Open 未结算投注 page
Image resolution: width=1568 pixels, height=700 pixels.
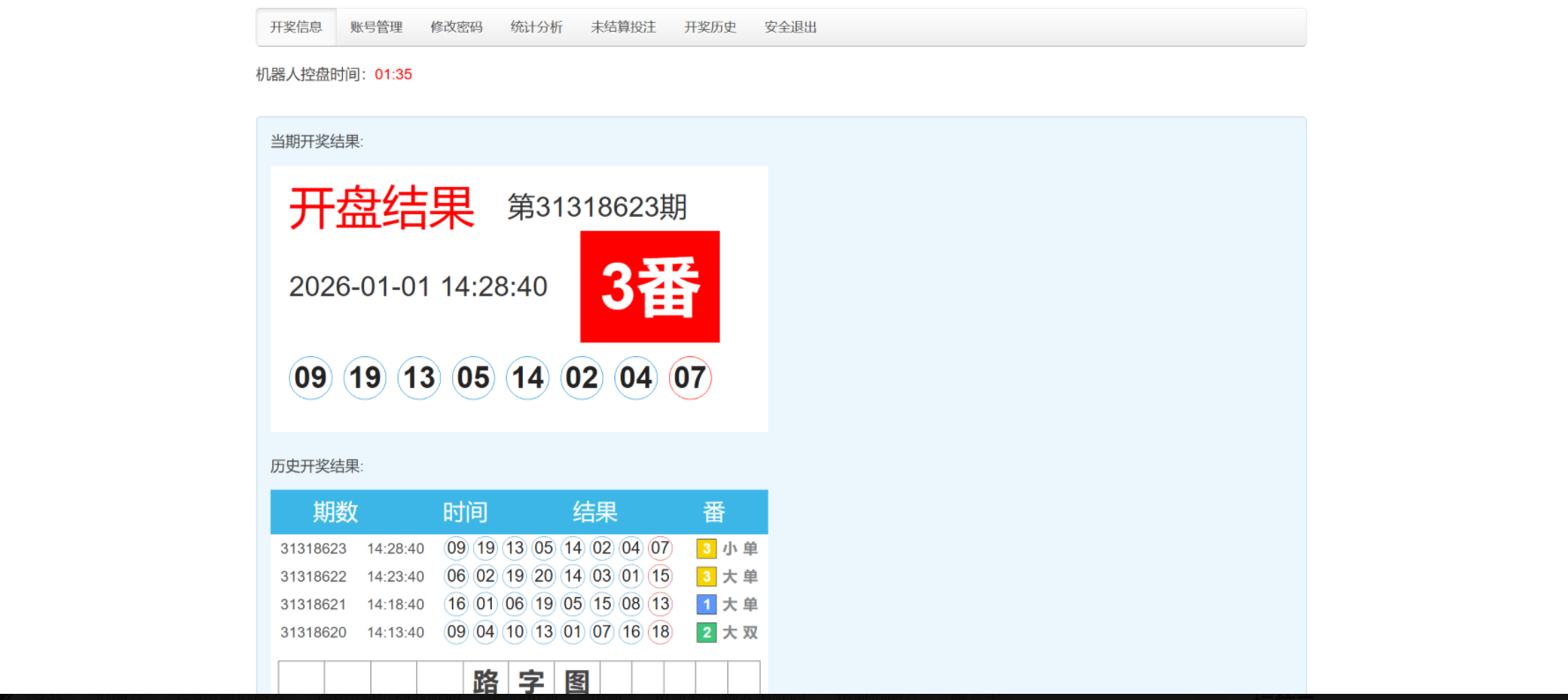click(623, 27)
